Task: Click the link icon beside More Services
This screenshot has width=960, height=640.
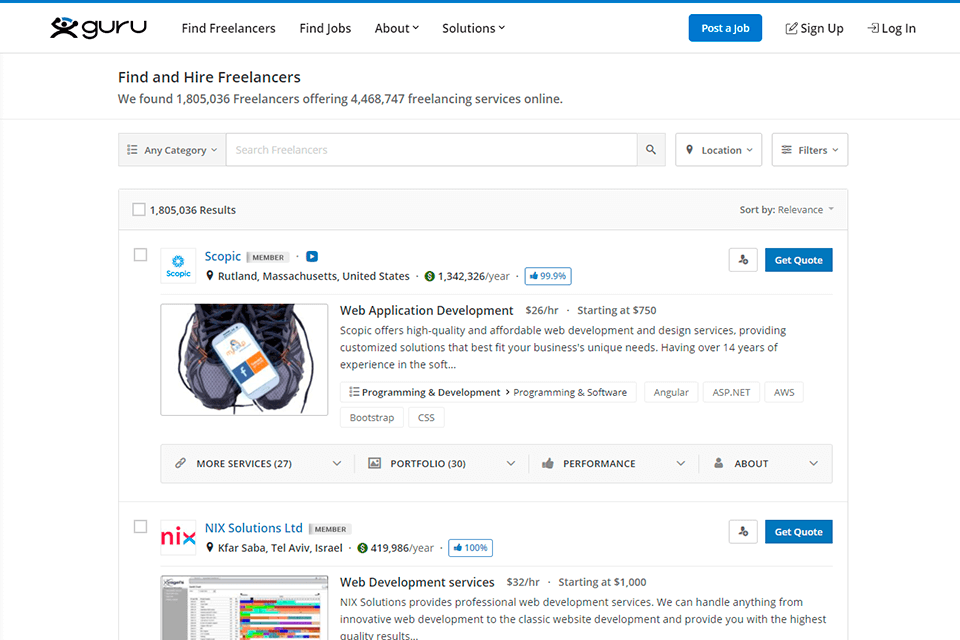Action: (x=180, y=463)
